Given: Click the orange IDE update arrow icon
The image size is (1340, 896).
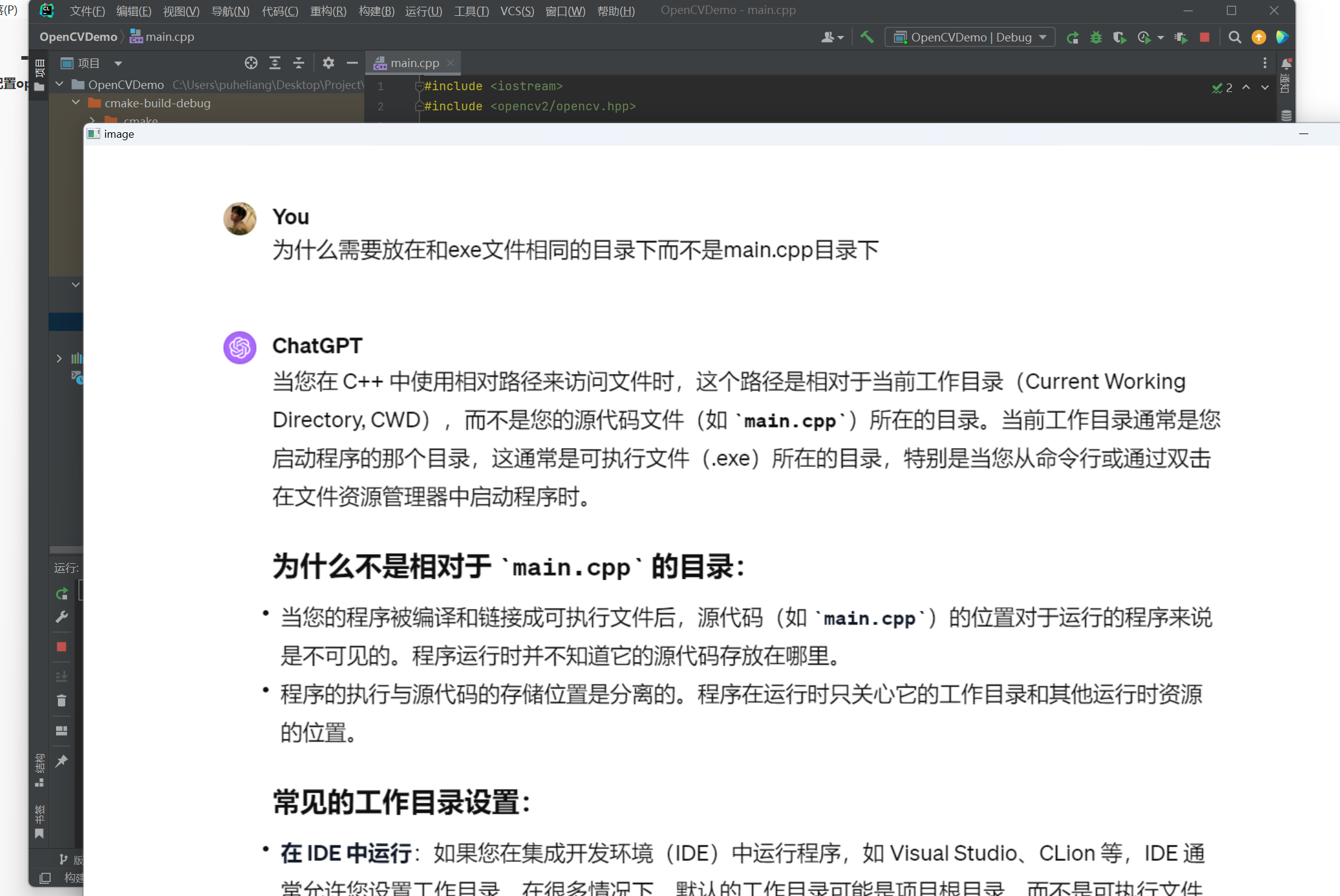Looking at the screenshot, I should click(x=1258, y=38).
